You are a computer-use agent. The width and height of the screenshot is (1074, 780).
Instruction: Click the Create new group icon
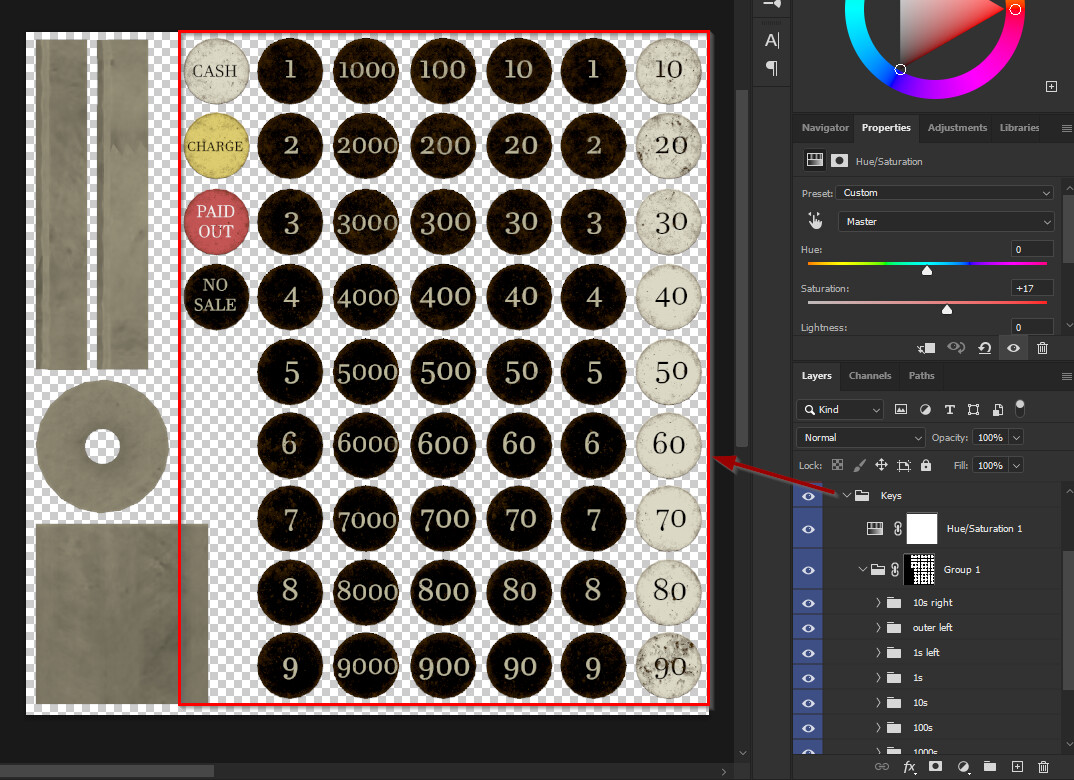click(990, 767)
